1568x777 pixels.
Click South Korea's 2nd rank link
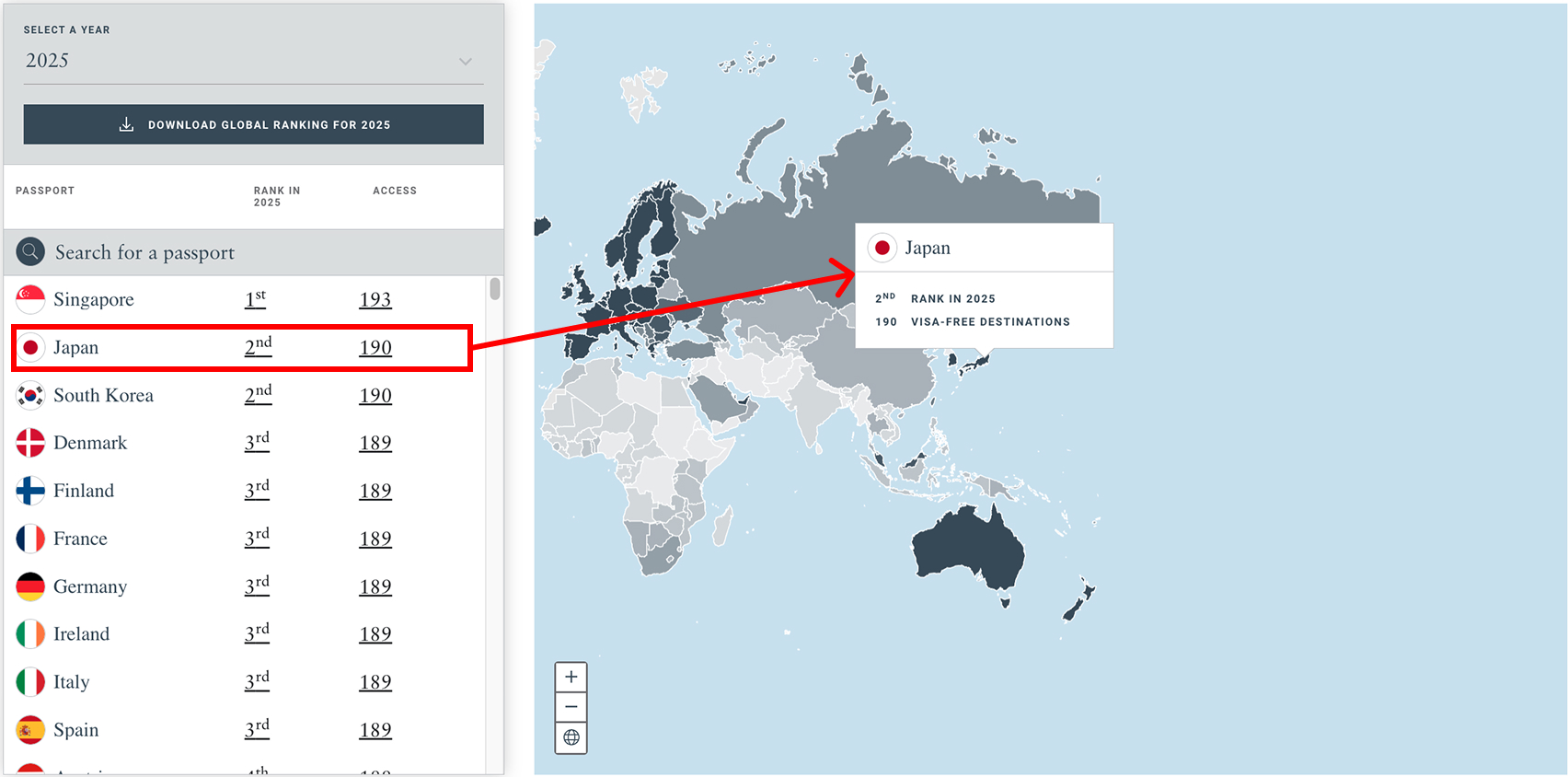(259, 394)
